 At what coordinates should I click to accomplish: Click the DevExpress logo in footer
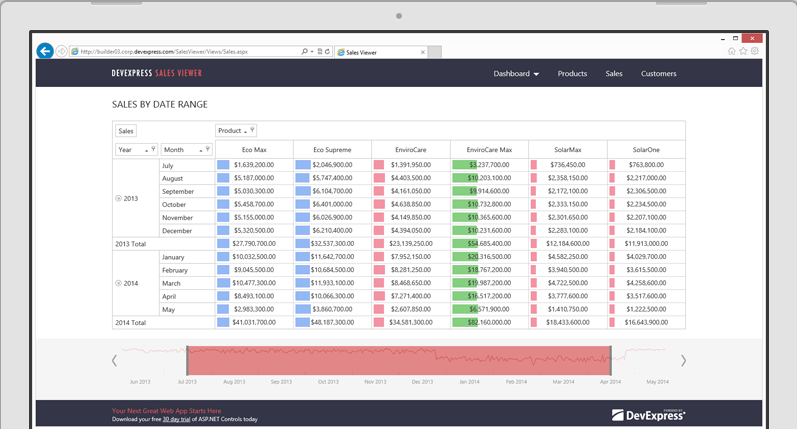(x=648, y=415)
